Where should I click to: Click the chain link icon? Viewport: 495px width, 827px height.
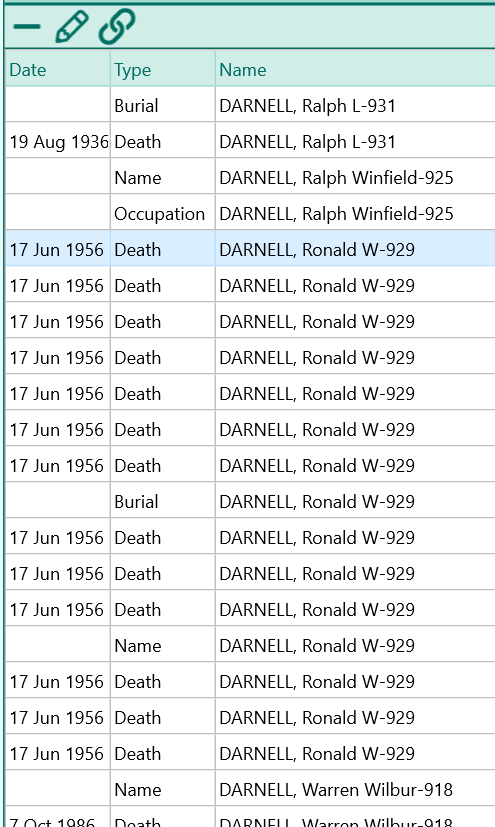117,27
